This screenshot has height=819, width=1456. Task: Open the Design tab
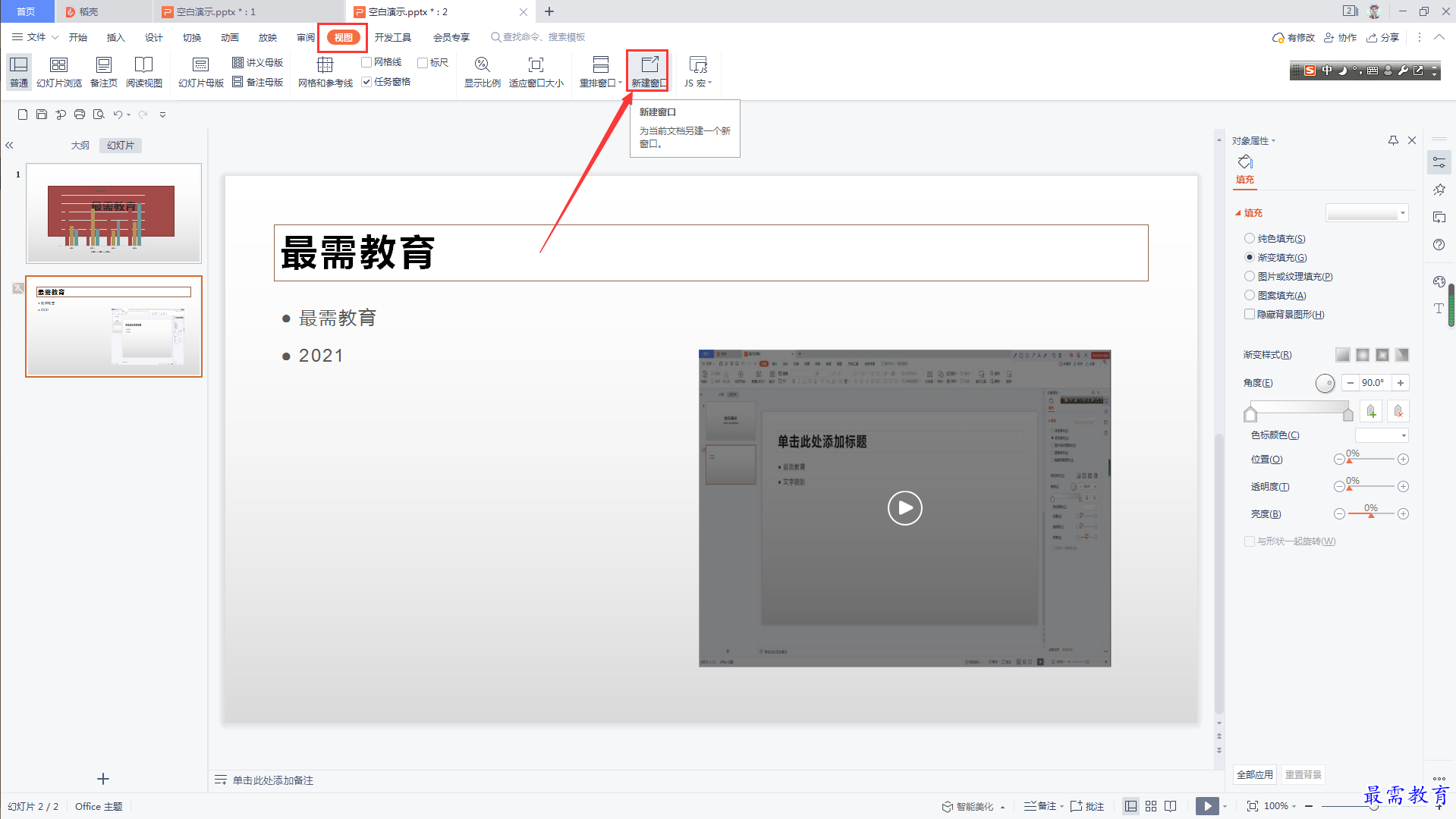154,37
